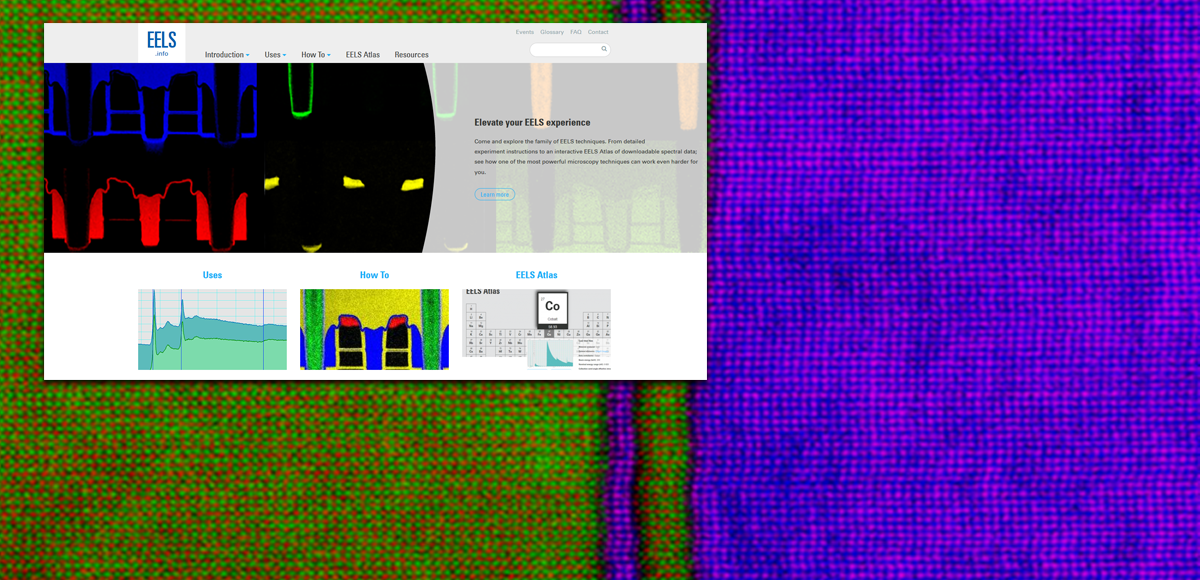
Task: Expand the Uses navigation dropdown
Action: [x=274, y=55]
